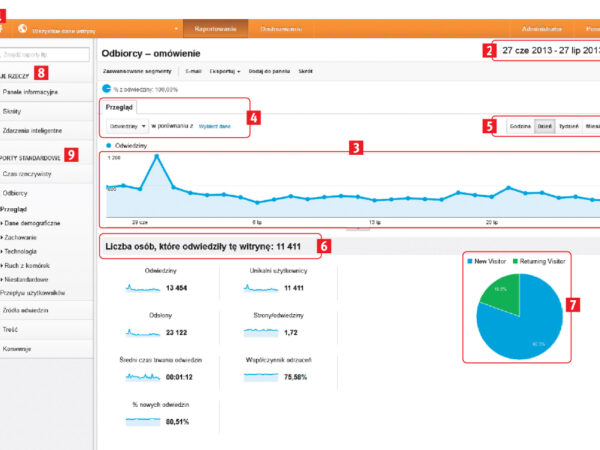This screenshot has width=600, height=450.
Task: Expand the Technologia sidebar section
Action: coord(27,251)
